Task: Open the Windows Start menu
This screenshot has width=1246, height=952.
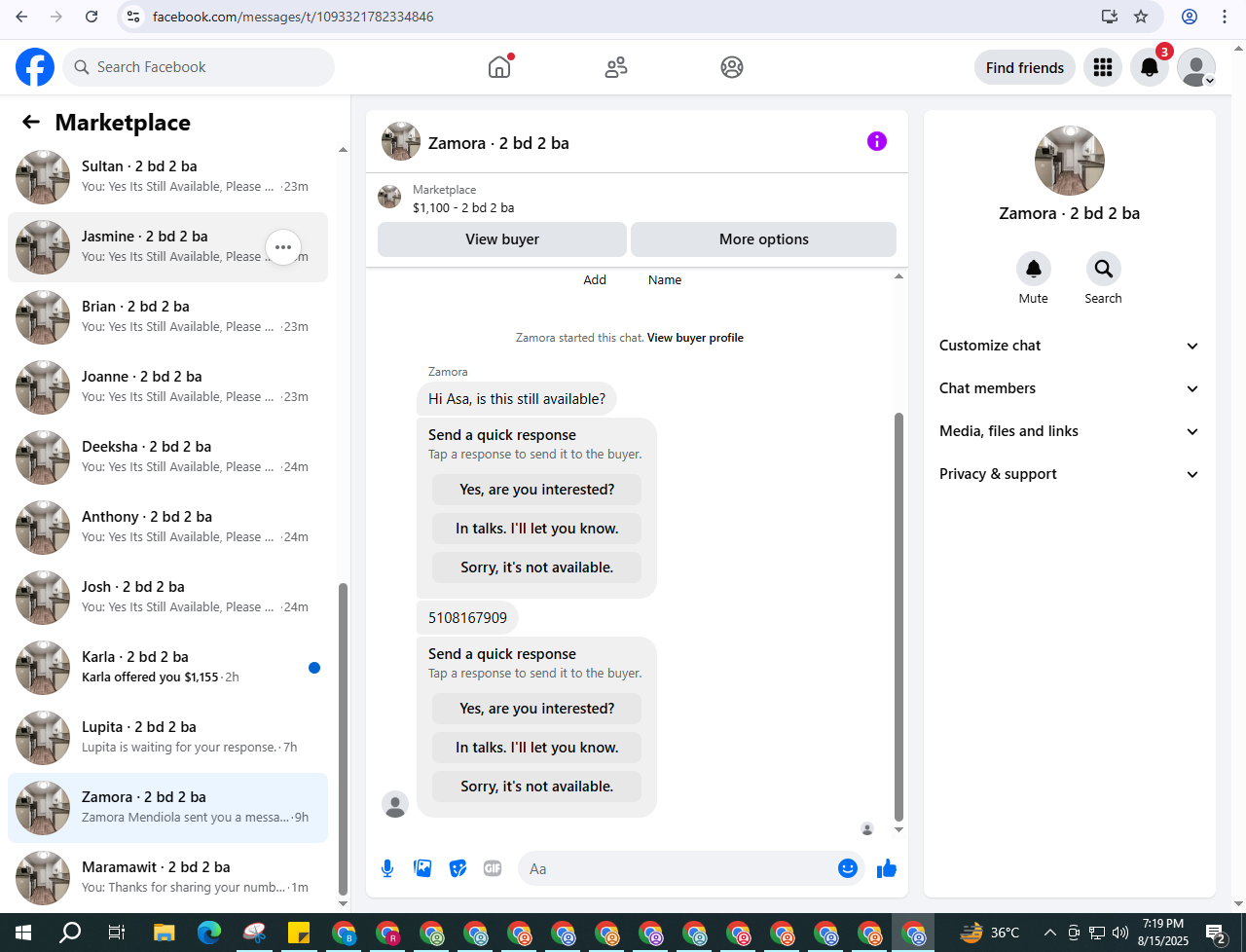Action: click(x=23, y=933)
